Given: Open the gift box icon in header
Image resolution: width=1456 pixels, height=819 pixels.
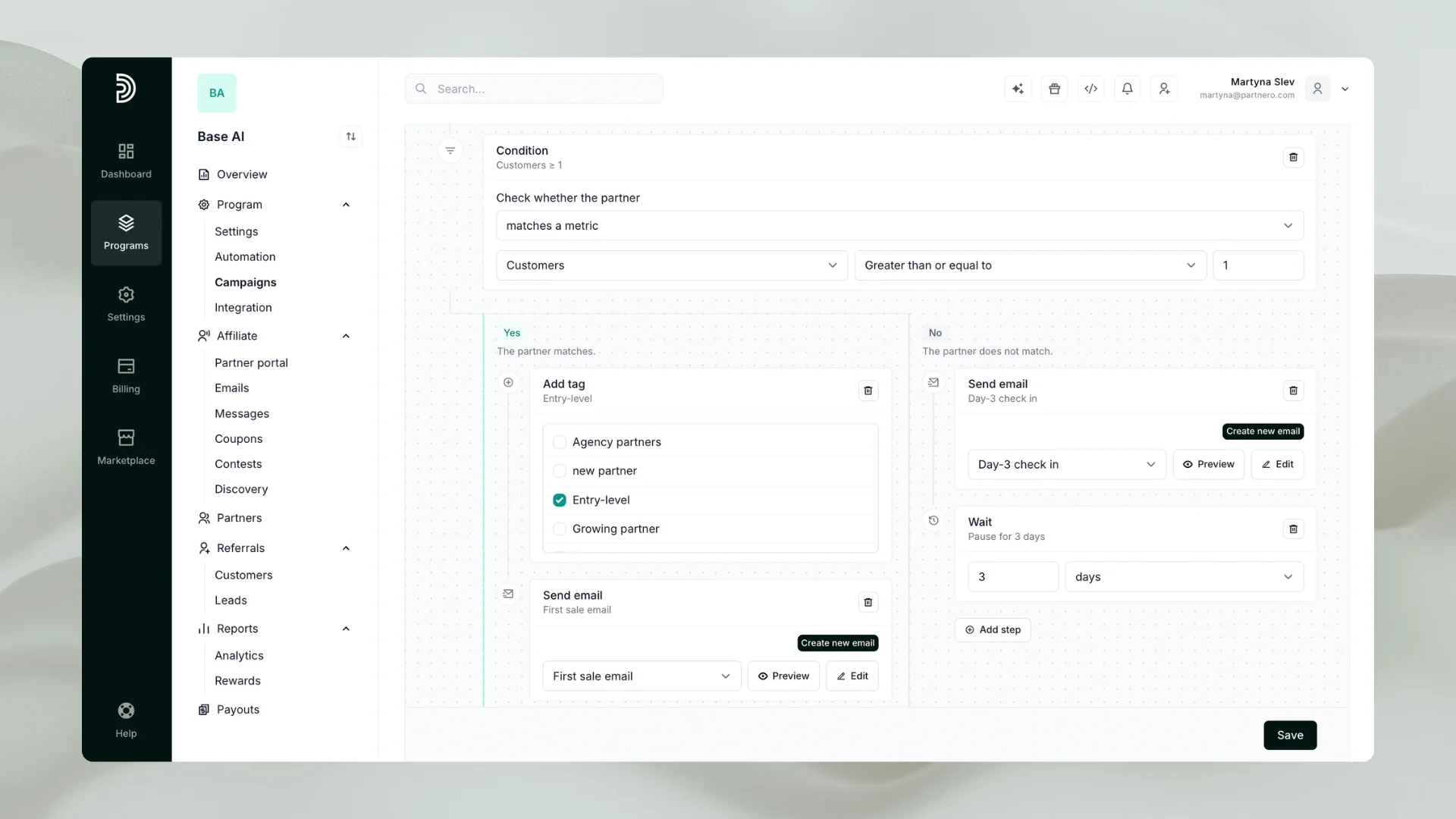Looking at the screenshot, I should click(1054, 89).
